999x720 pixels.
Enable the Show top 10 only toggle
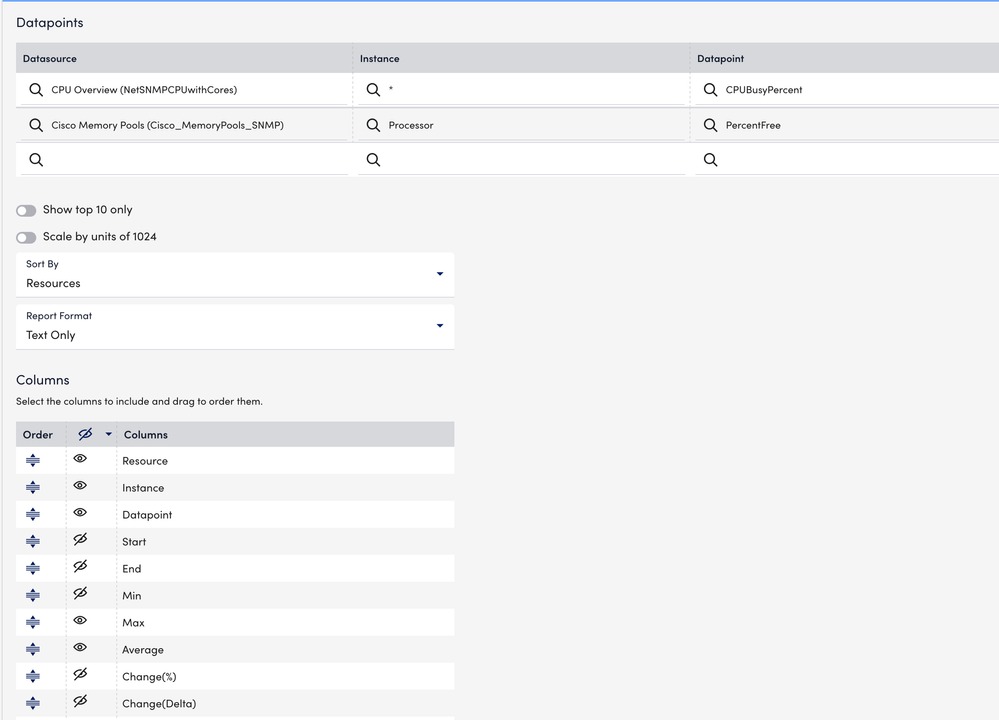point(26,210)
